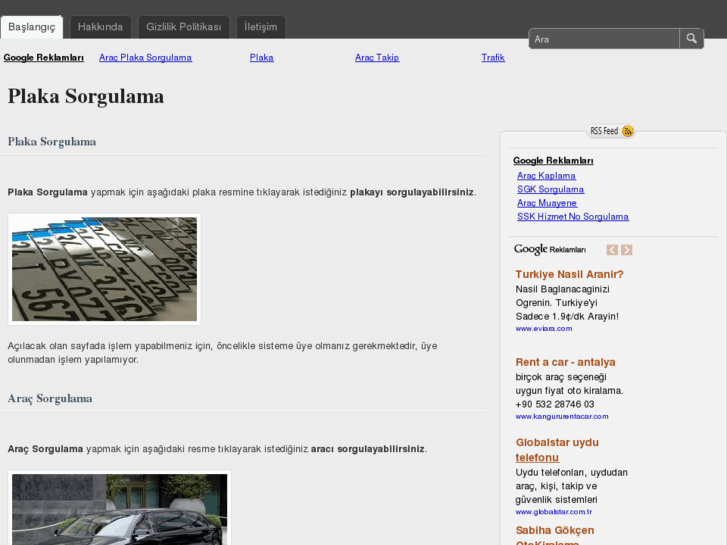Open the SGK Sorgulama link
Image resolution: width=727 pixels, height=545 pixels.
point(550,189)
